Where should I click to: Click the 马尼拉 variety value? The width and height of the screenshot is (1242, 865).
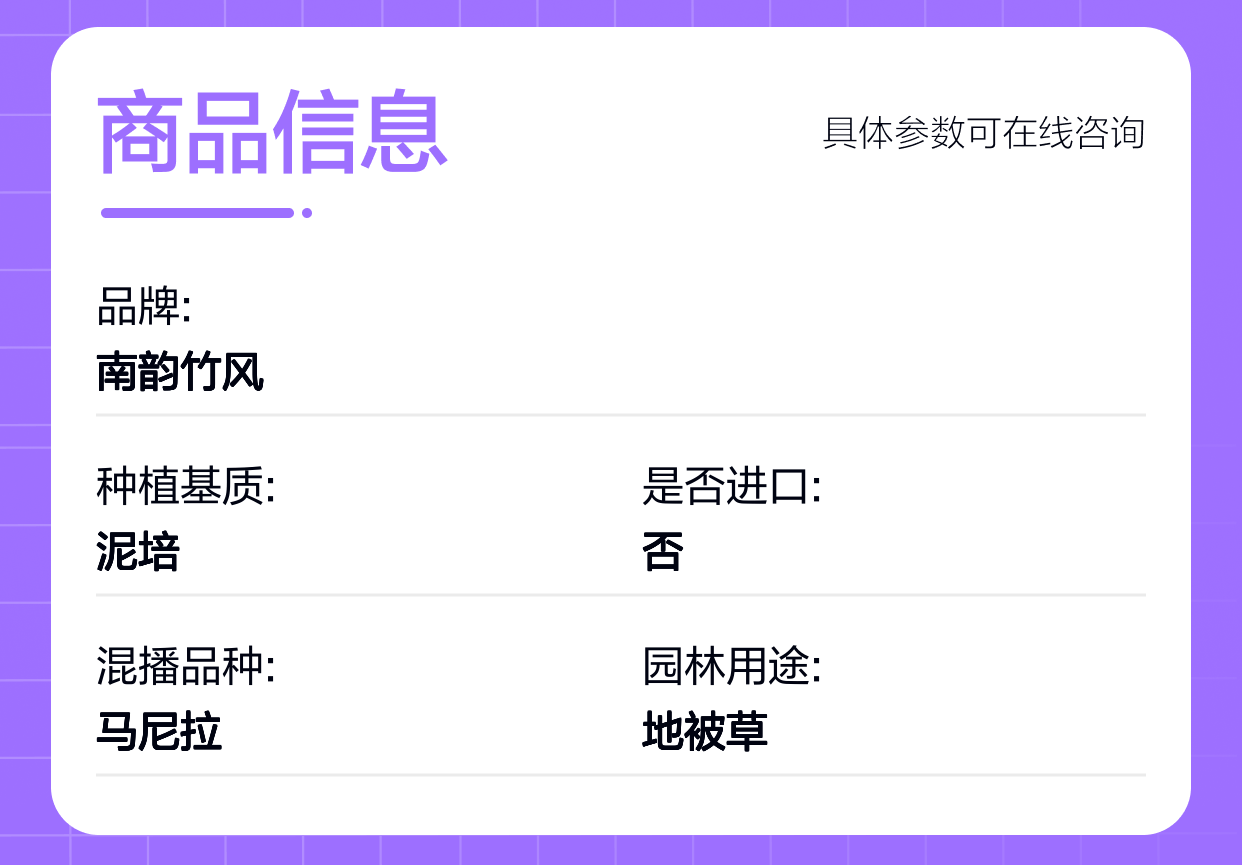[x=159, y=732]
